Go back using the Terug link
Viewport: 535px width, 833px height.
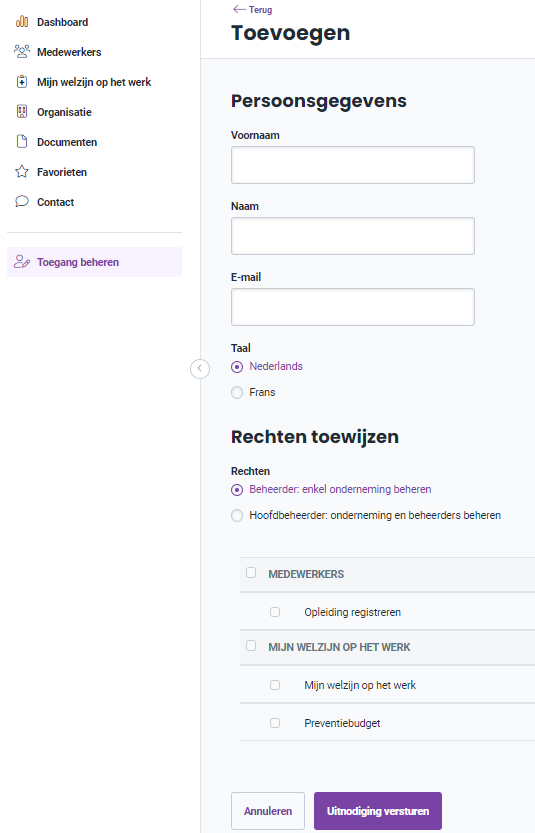[x=253, y=10]
